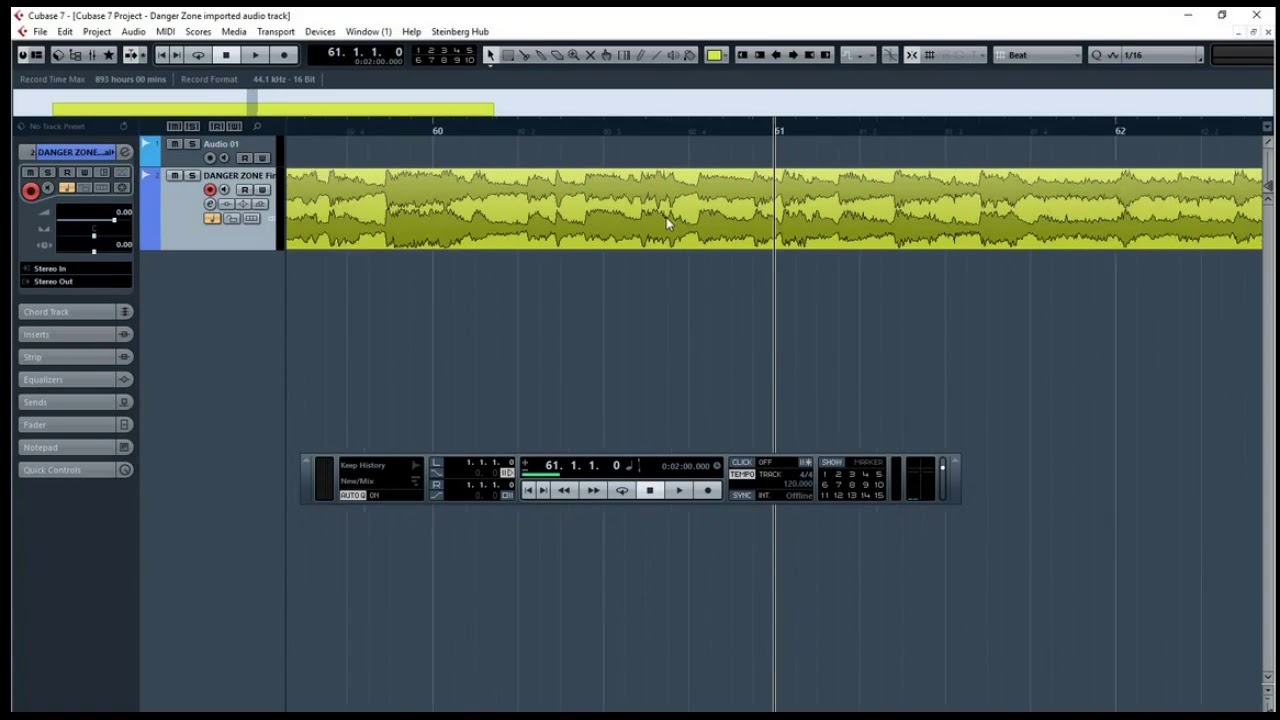This screenshot has width=1280, height=720.
Task: Expand the Equalizers inspector section
Action: click(76, 380)
